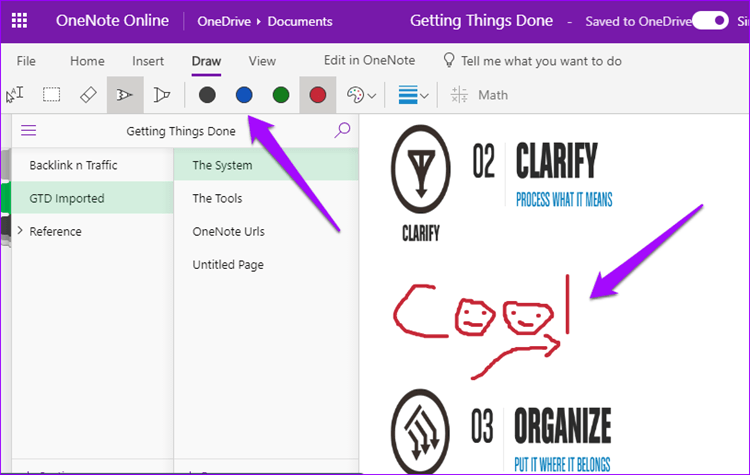Open the More Ink Colors palette

click(x=361, y=95)
